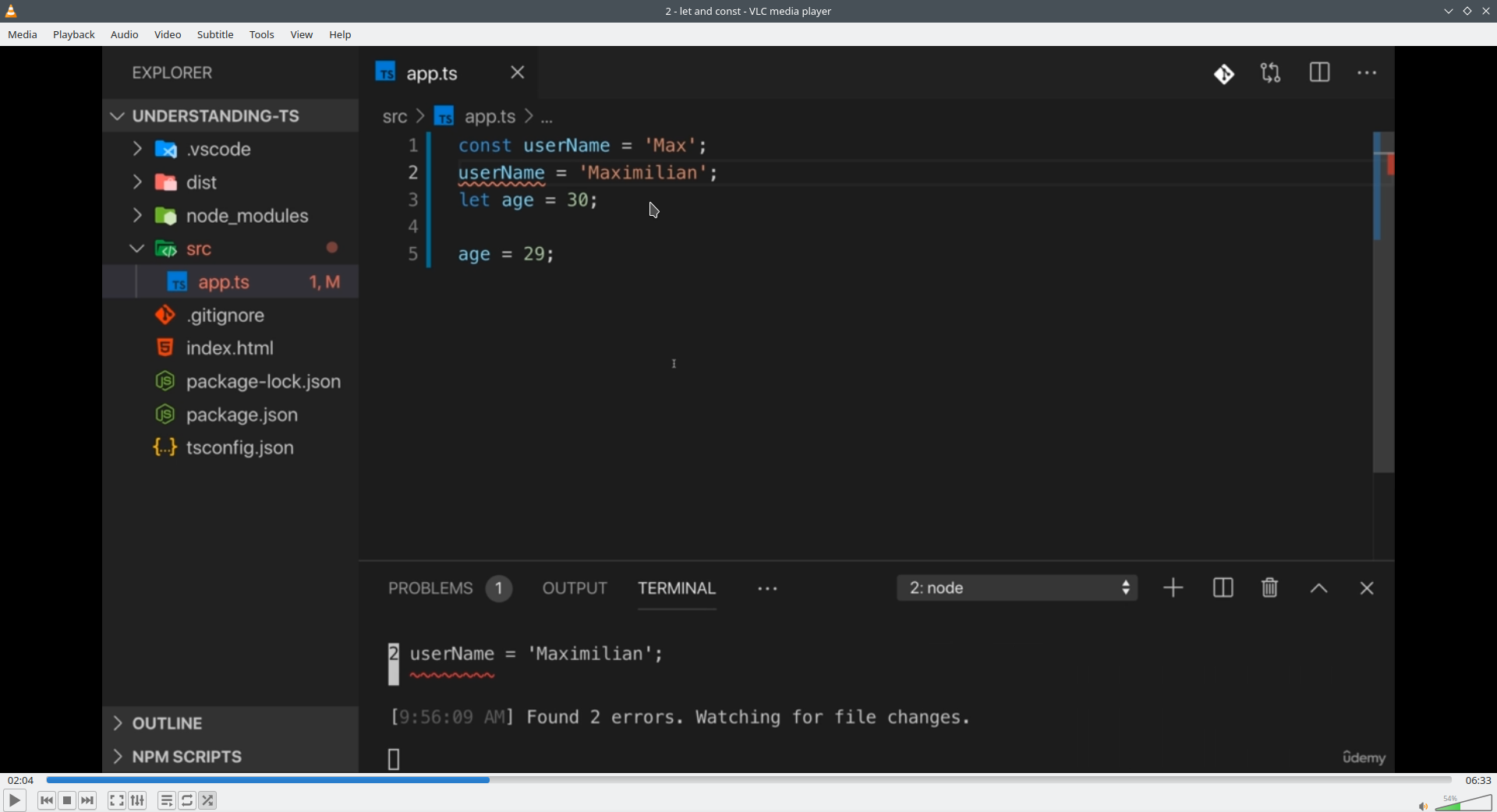This screenshot has height=812, width=1497.
Task: Split the terminal pane
Action: 1223,588
